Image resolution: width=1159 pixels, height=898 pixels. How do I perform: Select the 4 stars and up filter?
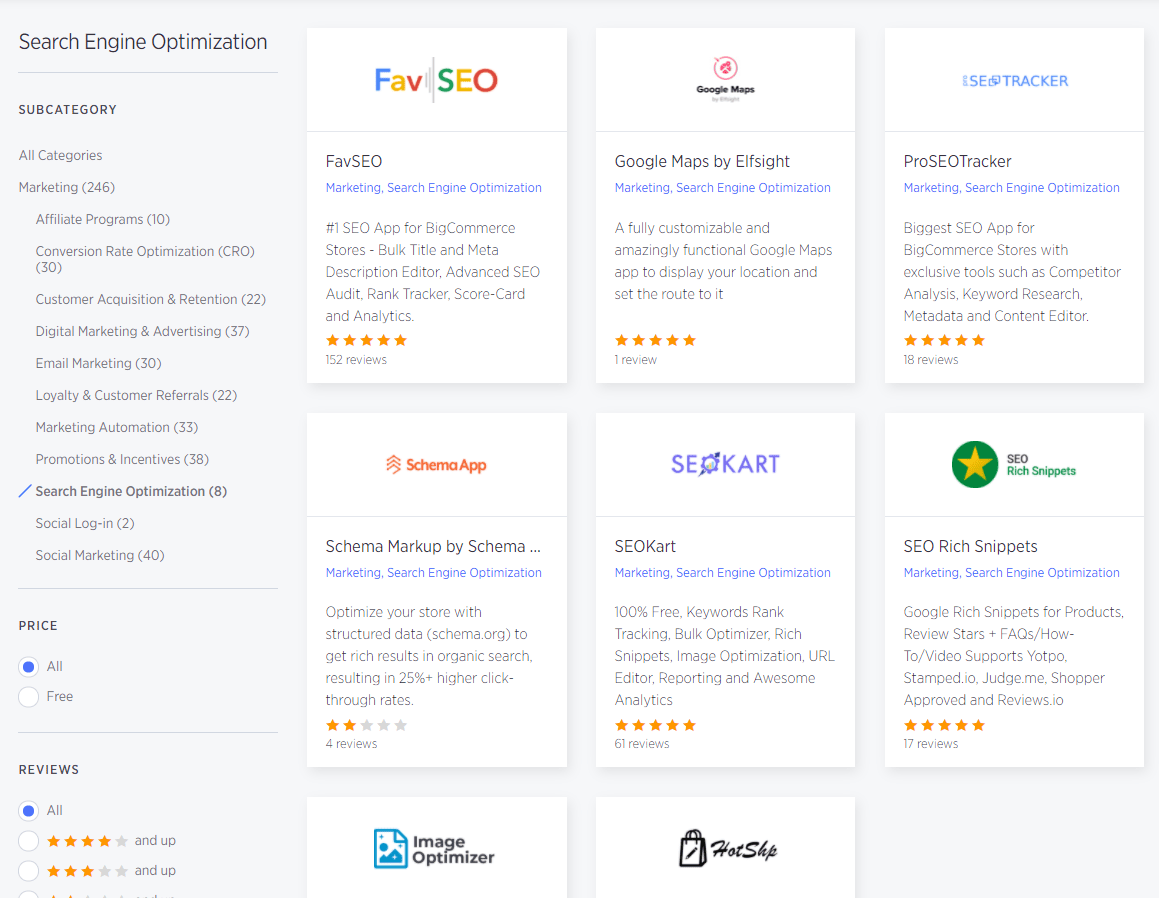(x=29, y=841)
